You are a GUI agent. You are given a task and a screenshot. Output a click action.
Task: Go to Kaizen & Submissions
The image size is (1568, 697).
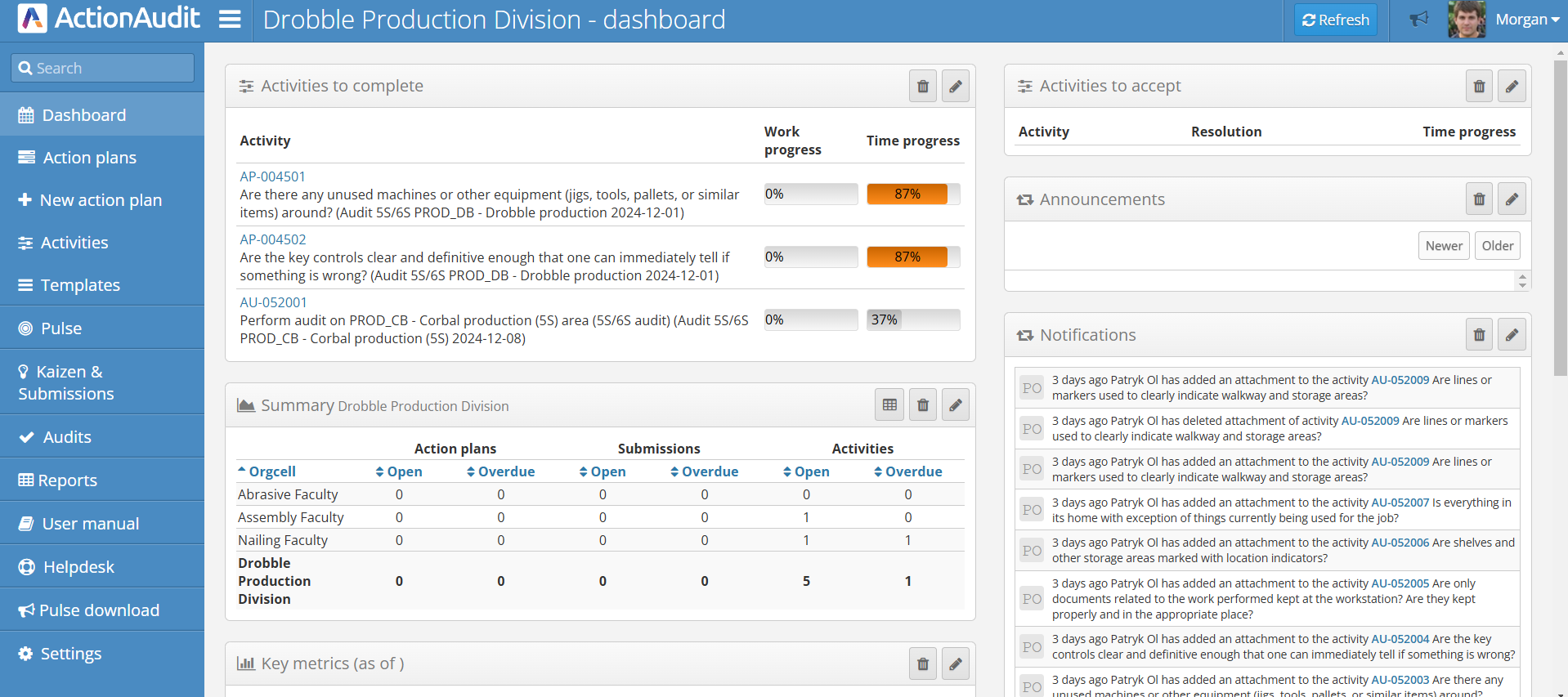66,382
